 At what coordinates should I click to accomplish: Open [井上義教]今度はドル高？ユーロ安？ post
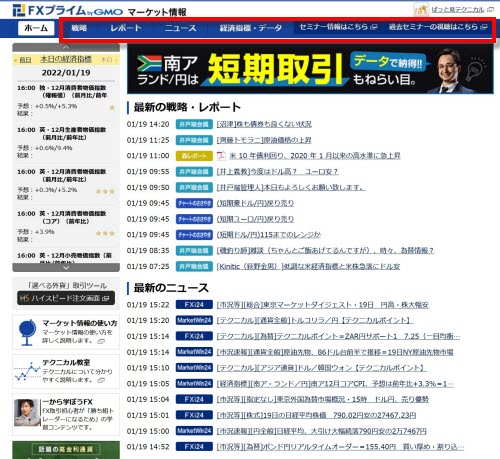pos(277,171)
